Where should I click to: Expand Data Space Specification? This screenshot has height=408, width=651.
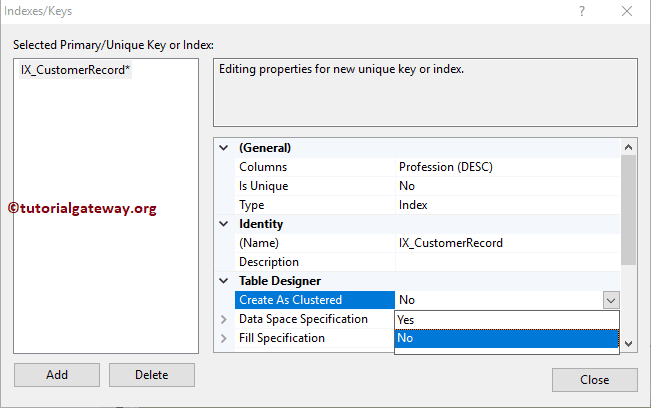[x=224, y=319]
